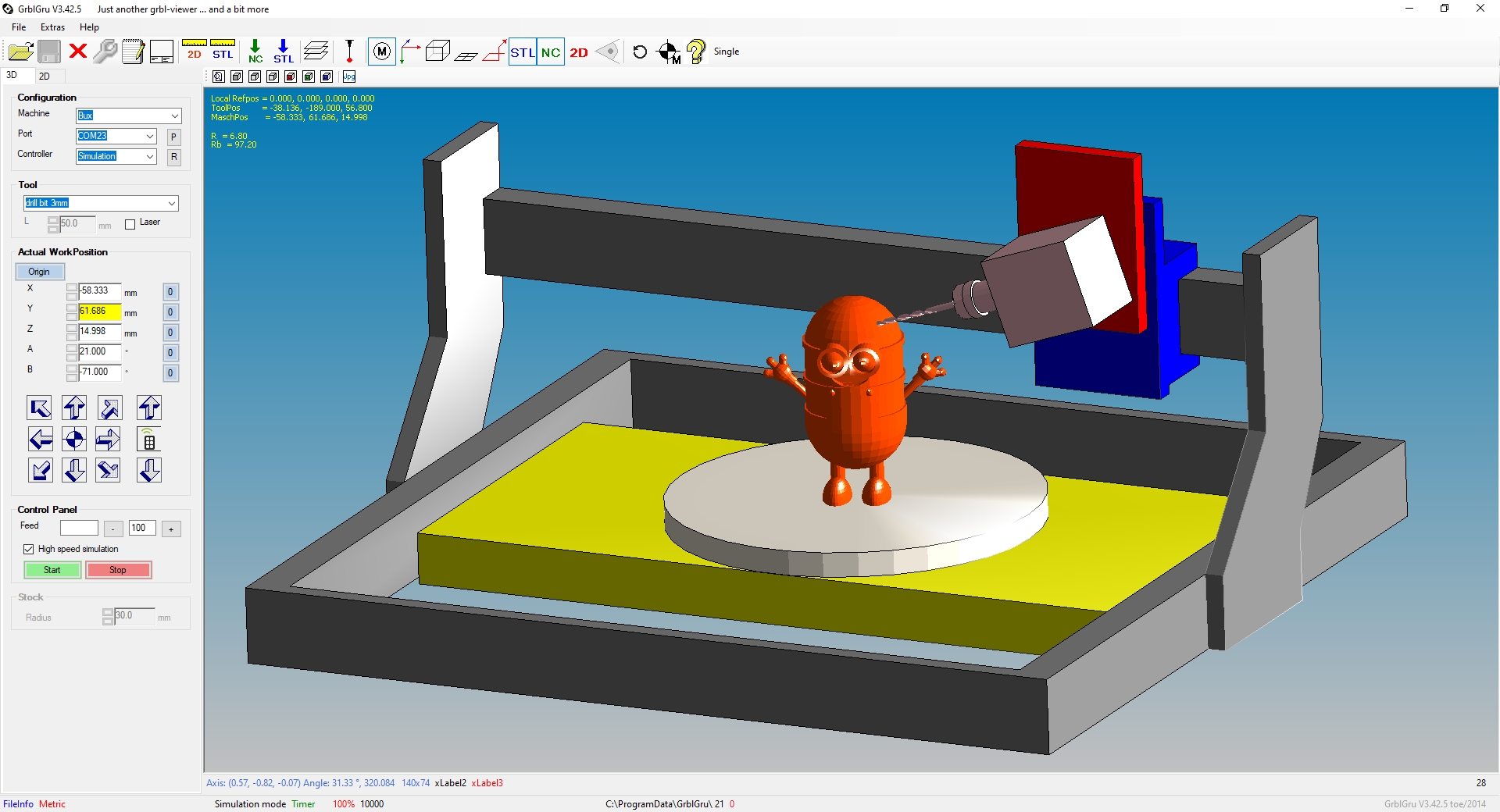
Task: Uncheck High speed simulation
Action: (29, 550)
